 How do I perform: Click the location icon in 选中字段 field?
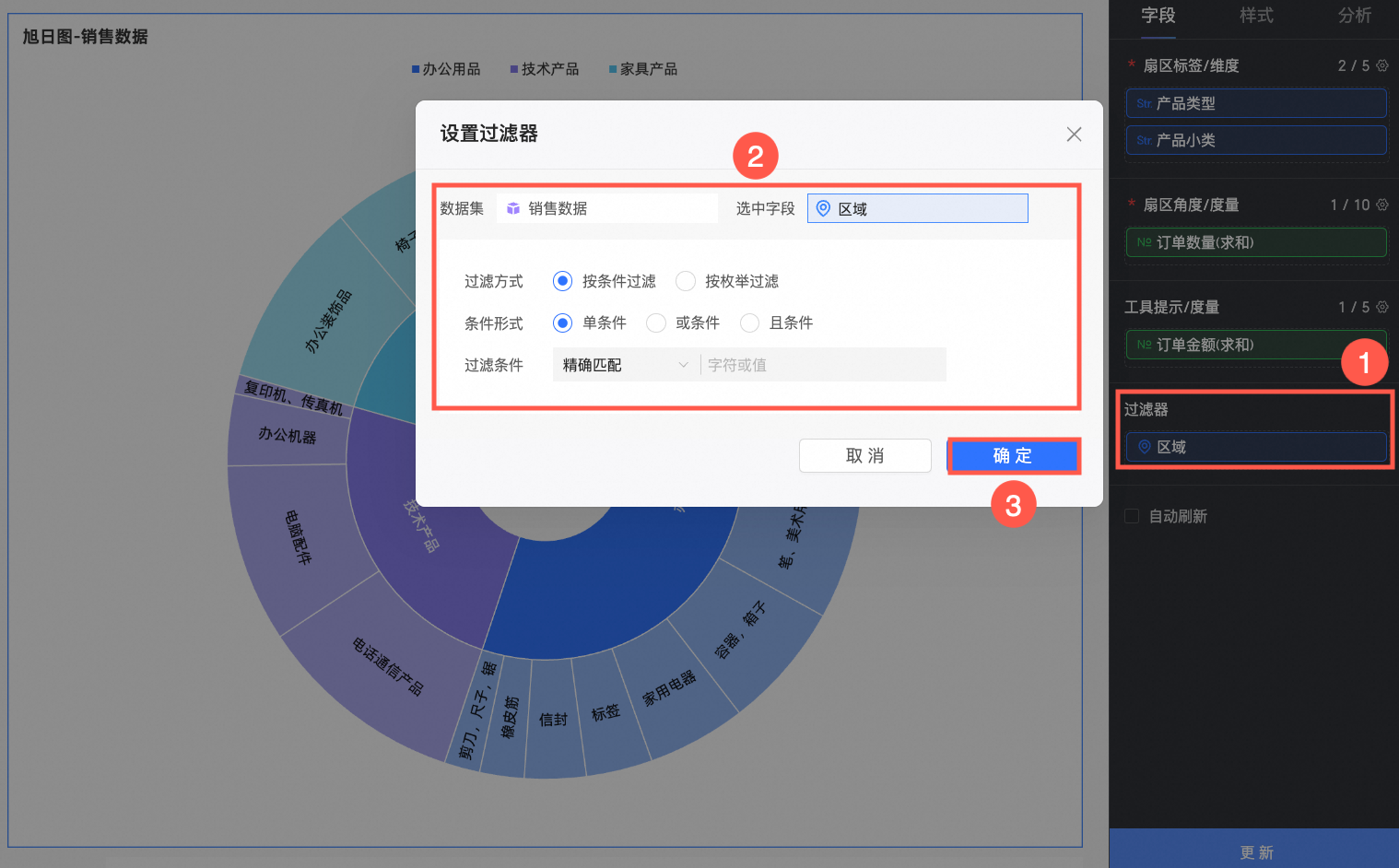(823, 208)
